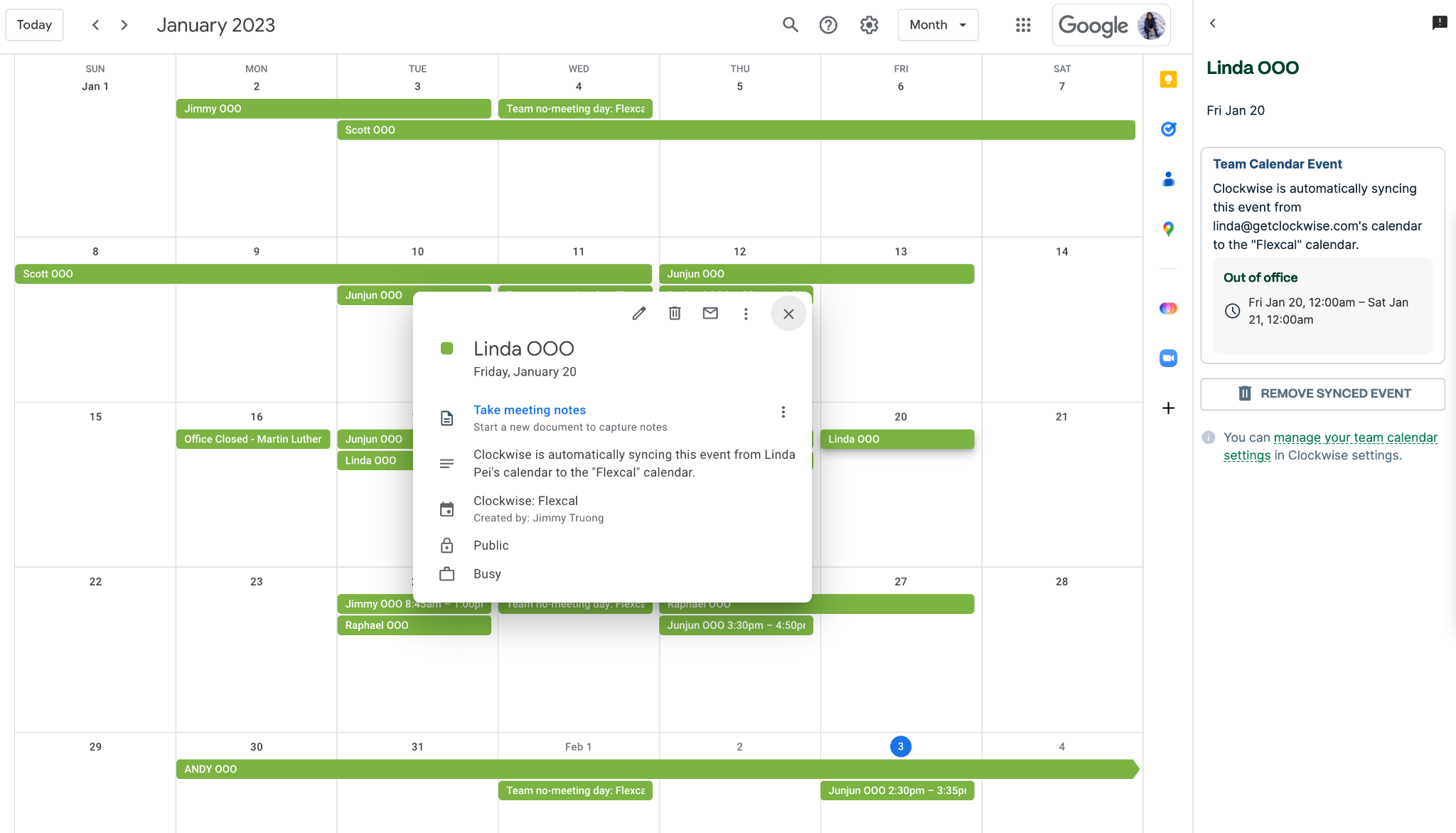Click REMOVE SYNCED EVENT
Screen dimensions: 1456x833
coord(1322,393)
